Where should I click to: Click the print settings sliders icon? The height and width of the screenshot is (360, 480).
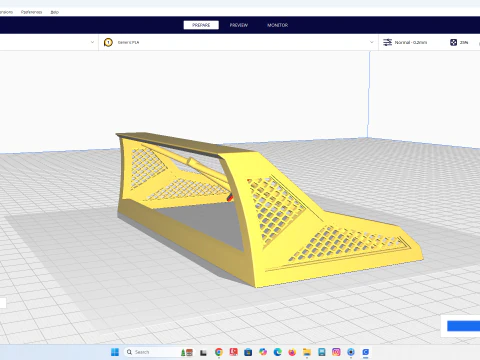(x=387, y=42)
